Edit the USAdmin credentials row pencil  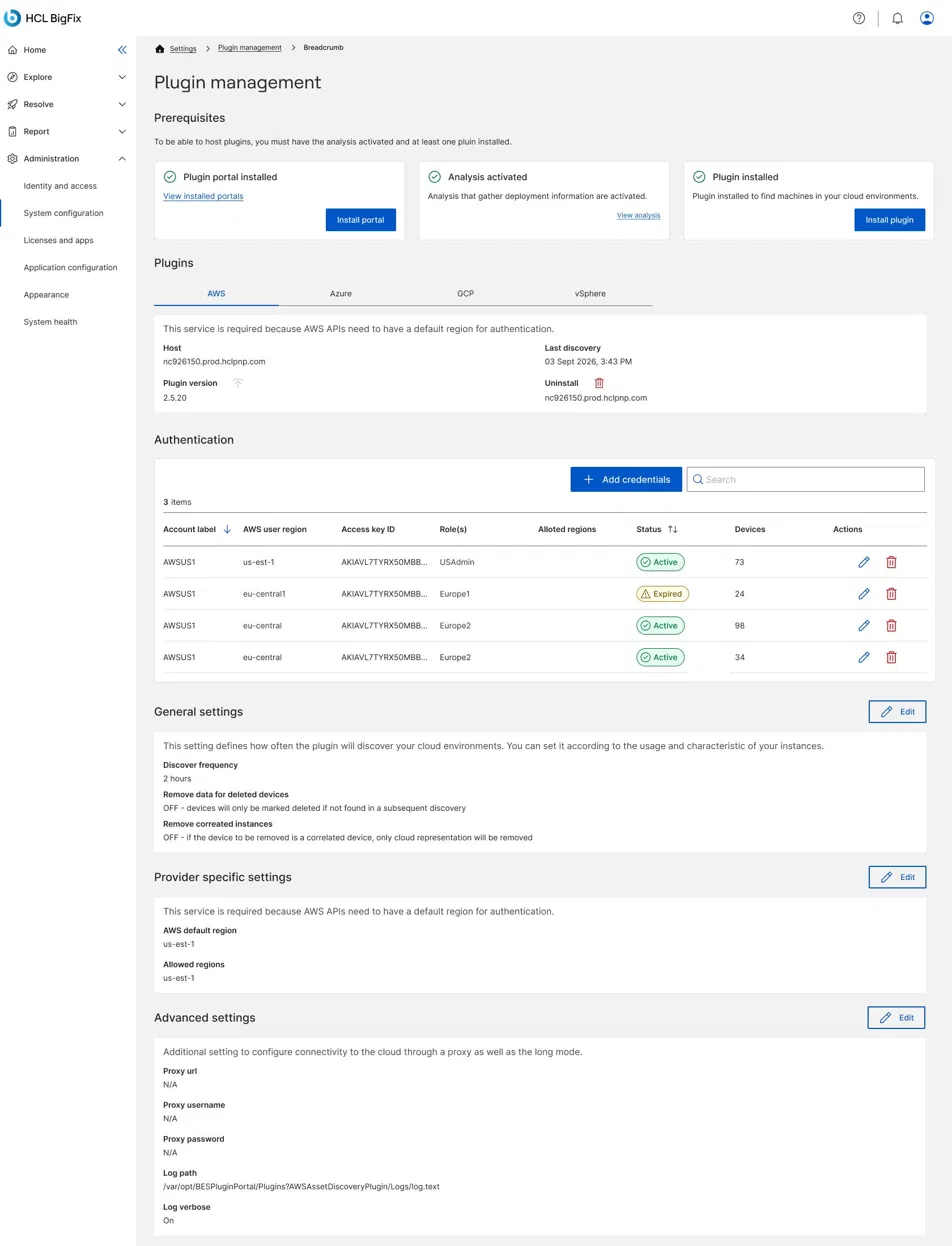click(864, 562)
